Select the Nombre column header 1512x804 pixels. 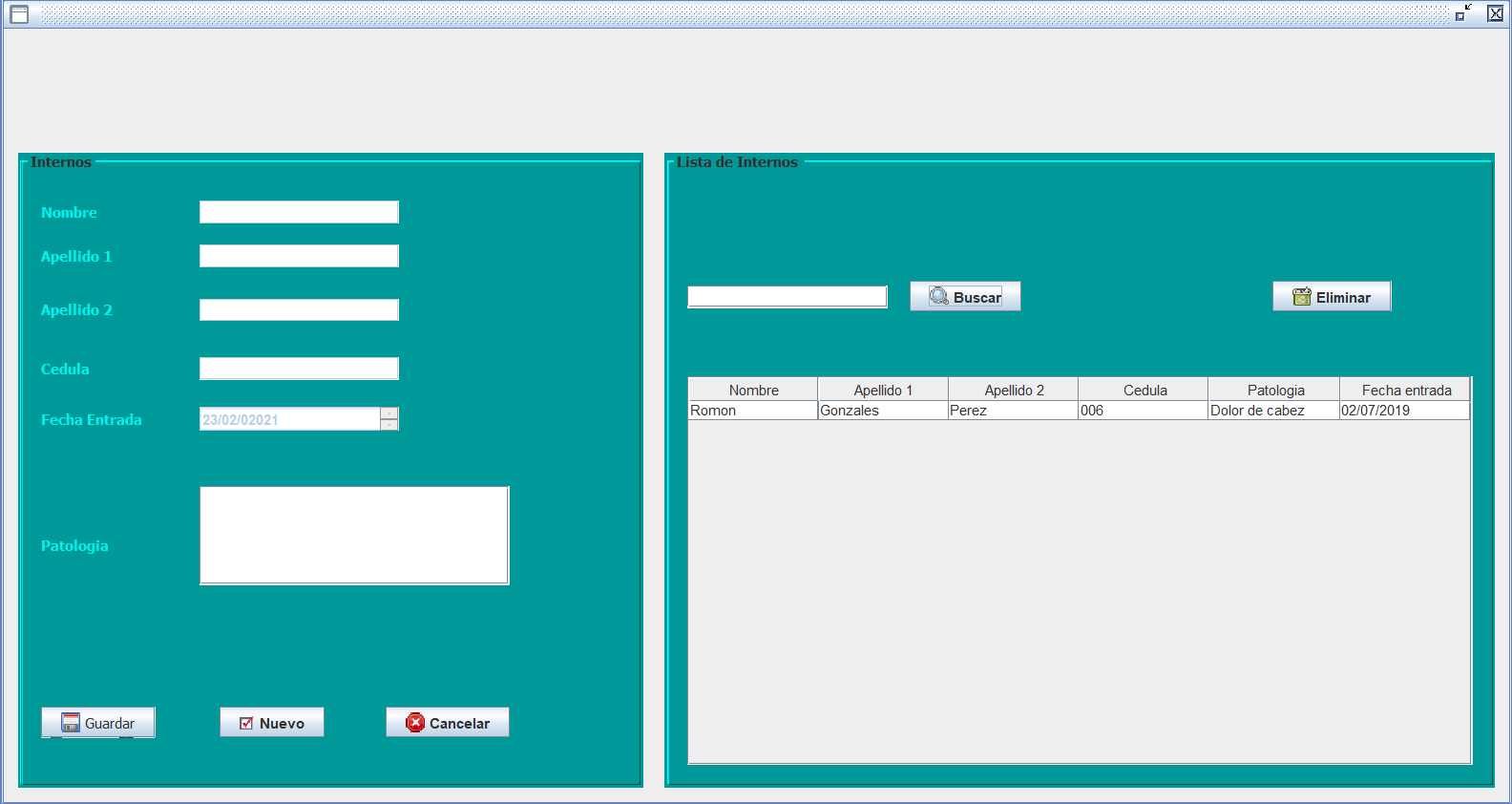(x=753, y=390)
